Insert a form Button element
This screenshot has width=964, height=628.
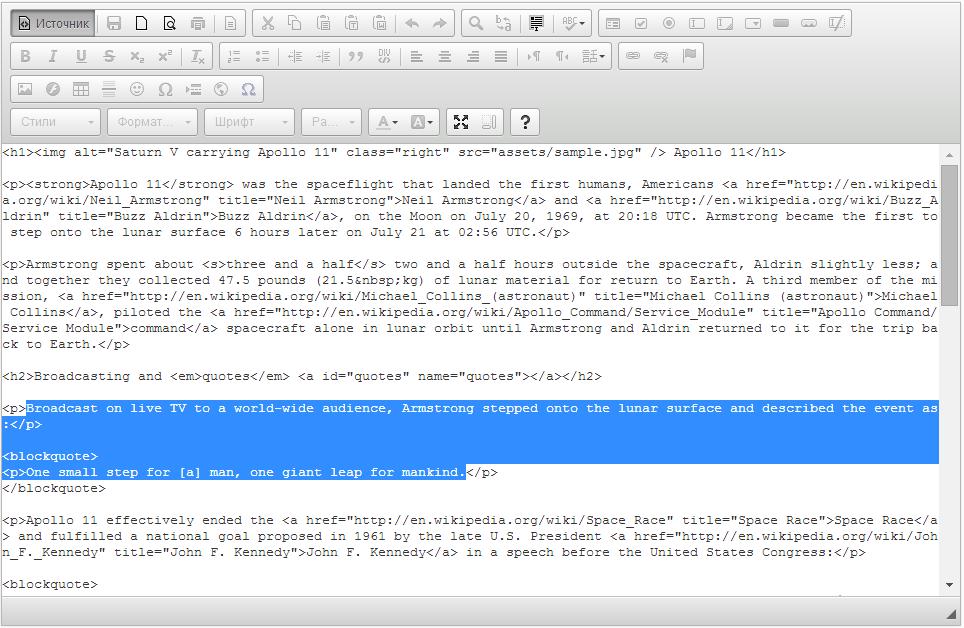[x=781, y=23]
